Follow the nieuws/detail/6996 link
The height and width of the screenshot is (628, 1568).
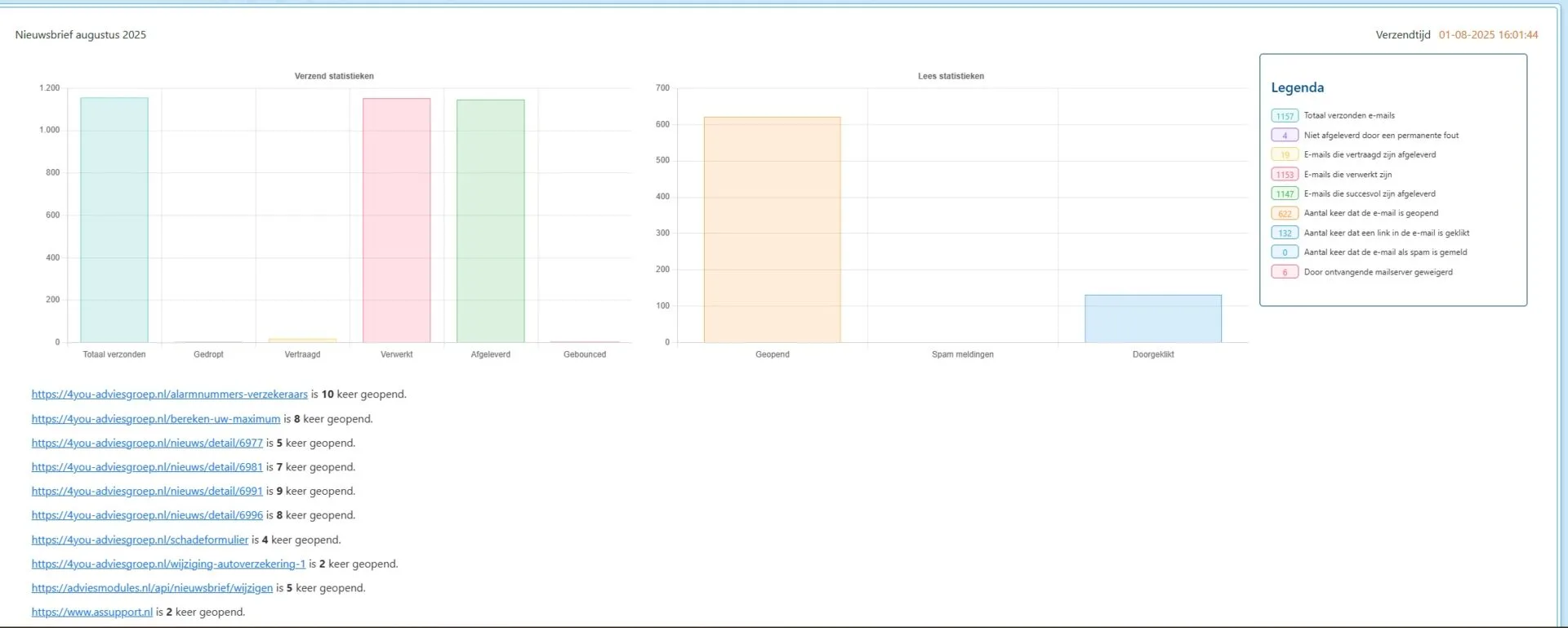click(147, 515)
